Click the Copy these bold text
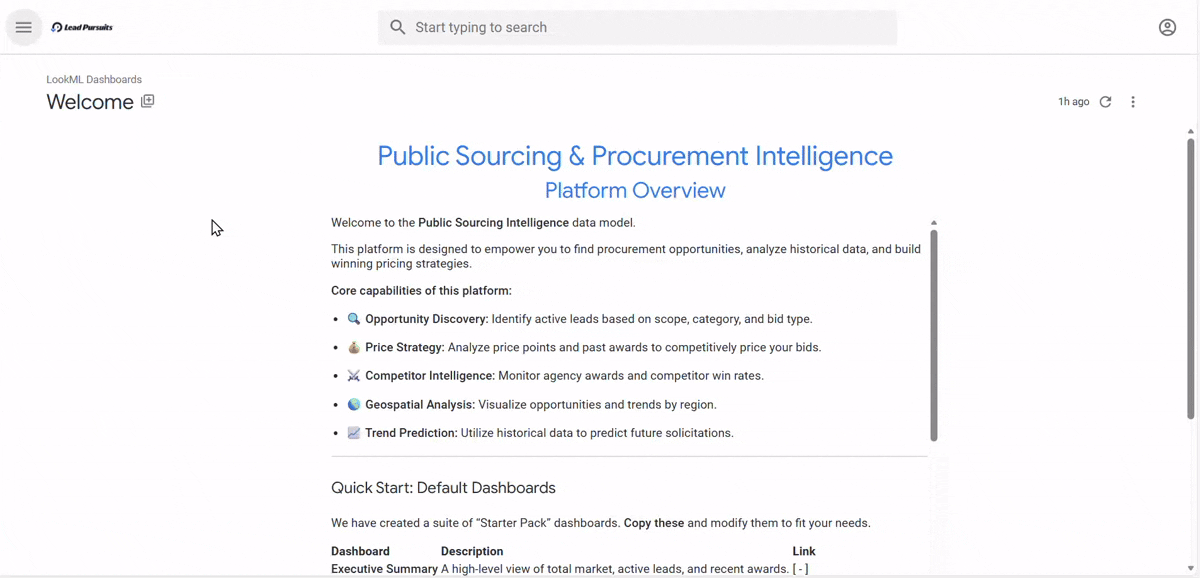 (x=654, y=523)
